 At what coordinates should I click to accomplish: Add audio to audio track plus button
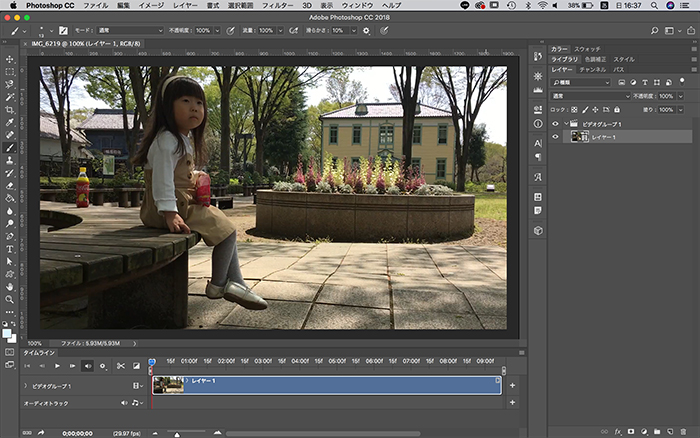tap(512, 402)
